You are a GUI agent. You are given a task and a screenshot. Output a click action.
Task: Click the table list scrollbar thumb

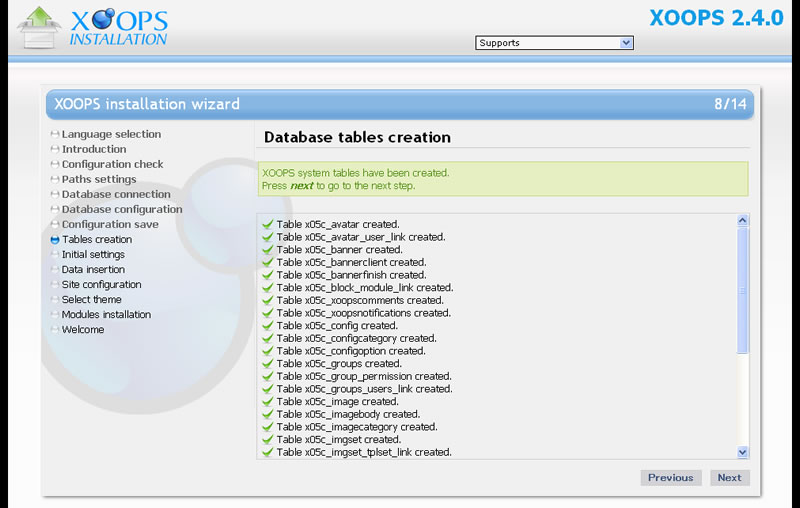[742, 290]
